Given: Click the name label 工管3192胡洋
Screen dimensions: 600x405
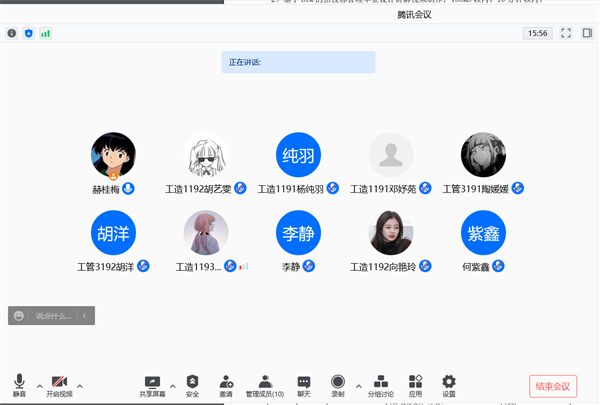Looking at the screenshot, I should coord(105,267).
